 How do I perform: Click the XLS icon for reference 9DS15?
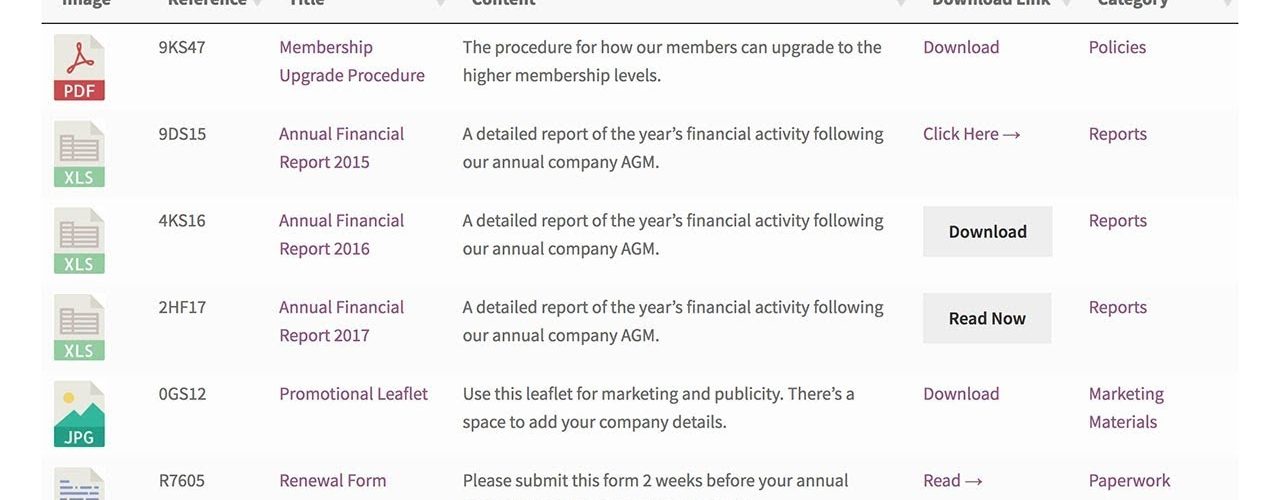[x=79, y=155]
